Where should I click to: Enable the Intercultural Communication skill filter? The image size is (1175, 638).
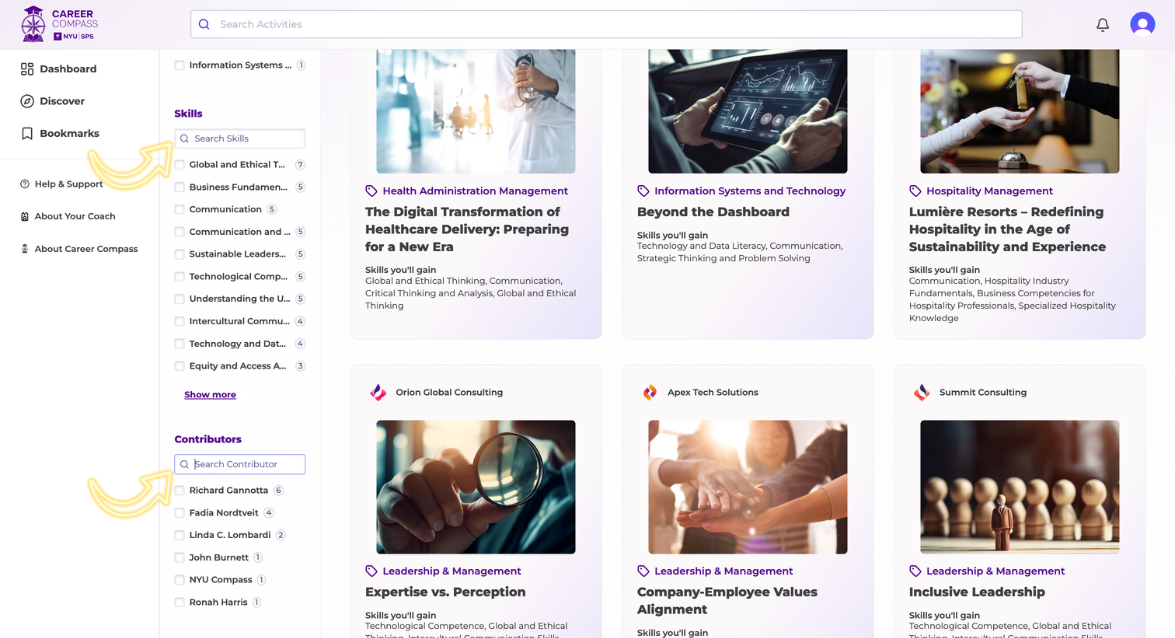pyautogui.click(x=180, y=322)
